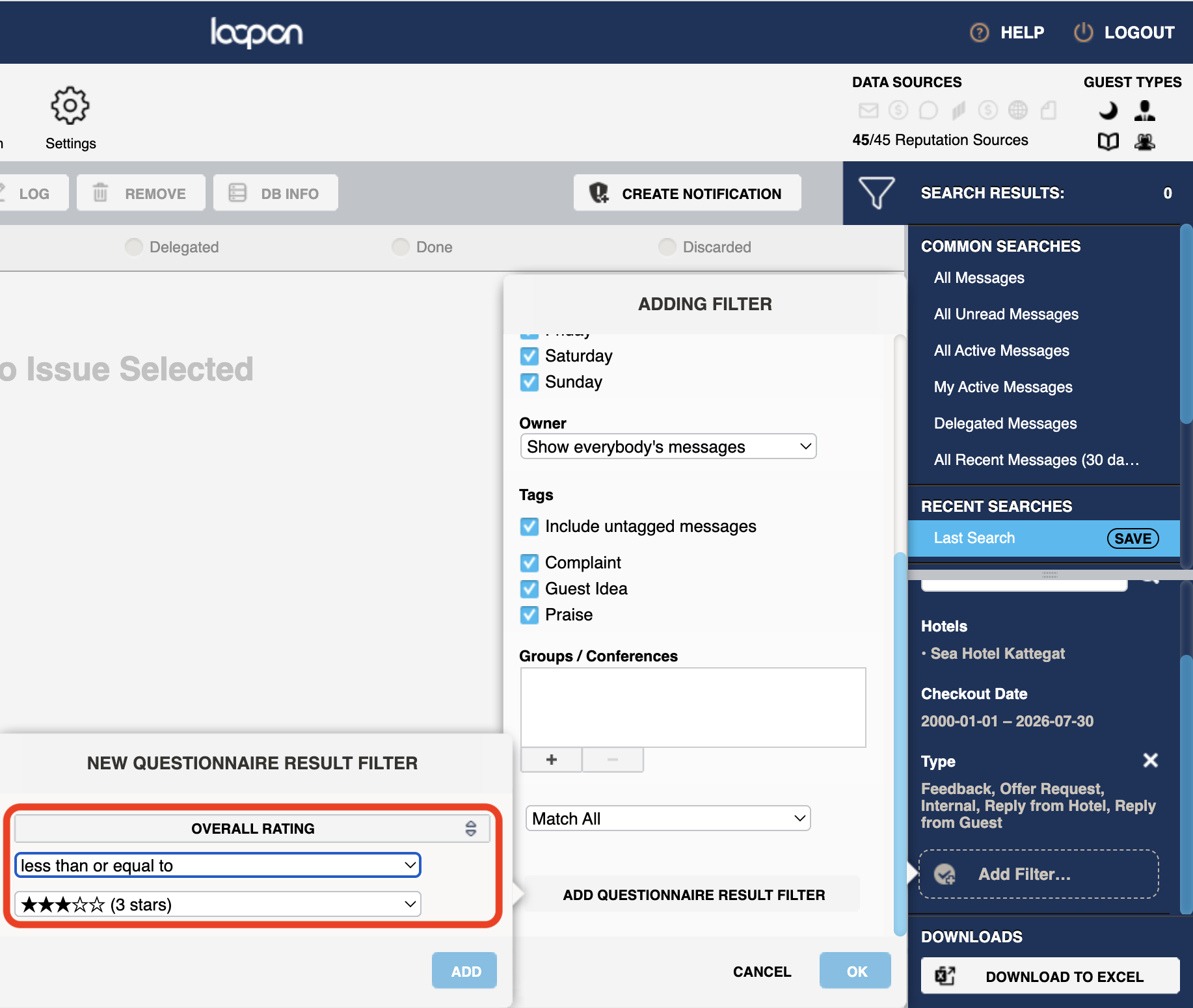Save the last search
The width and height of the screenshot is (1193, 1008).
click(1133, 538)
